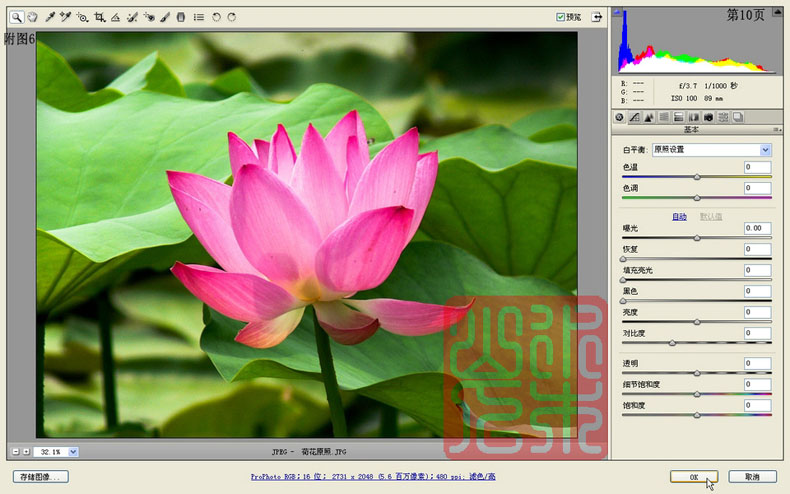Open the 白平衡 white balance dropdown
Screen dimensions: 790x494
(711, 150)
